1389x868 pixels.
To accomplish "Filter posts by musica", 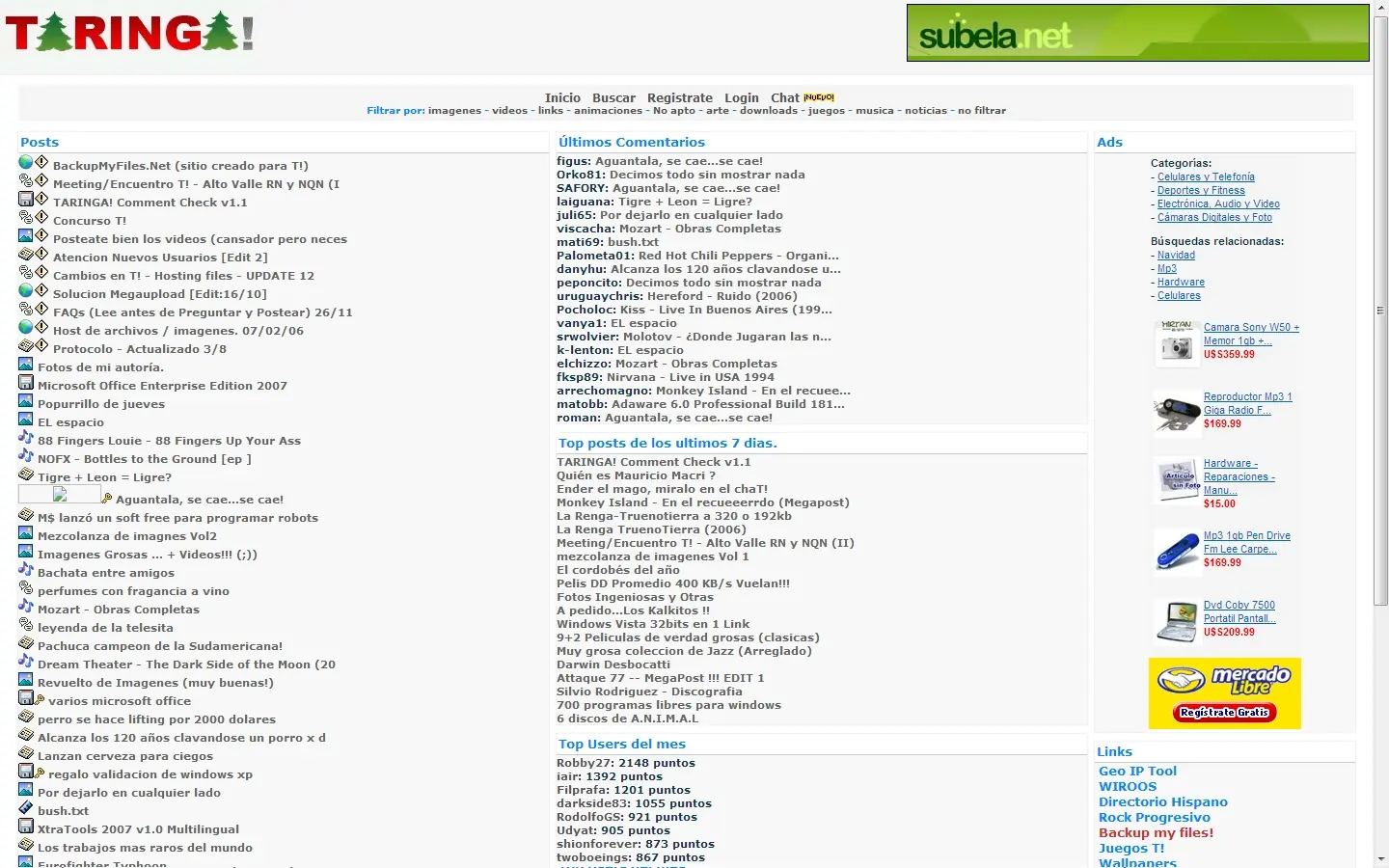I will [875, 111].
